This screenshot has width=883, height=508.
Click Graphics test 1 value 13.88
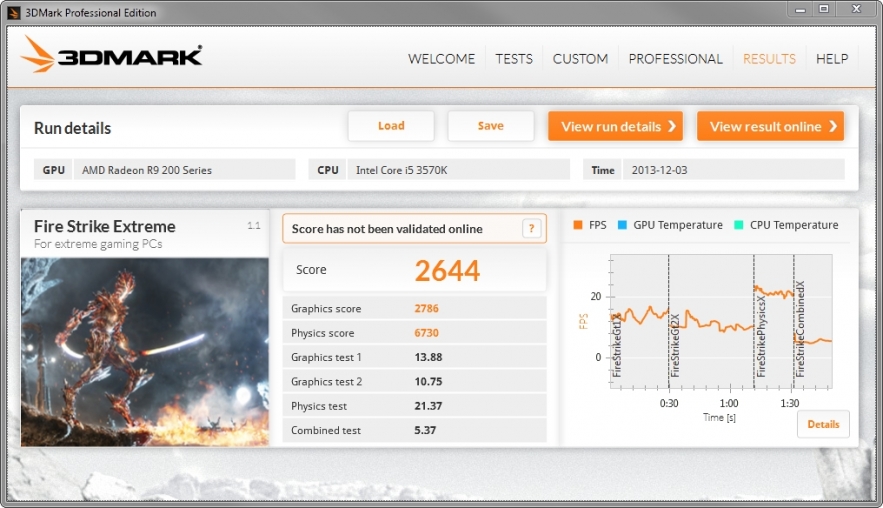[x=428, y=357]
